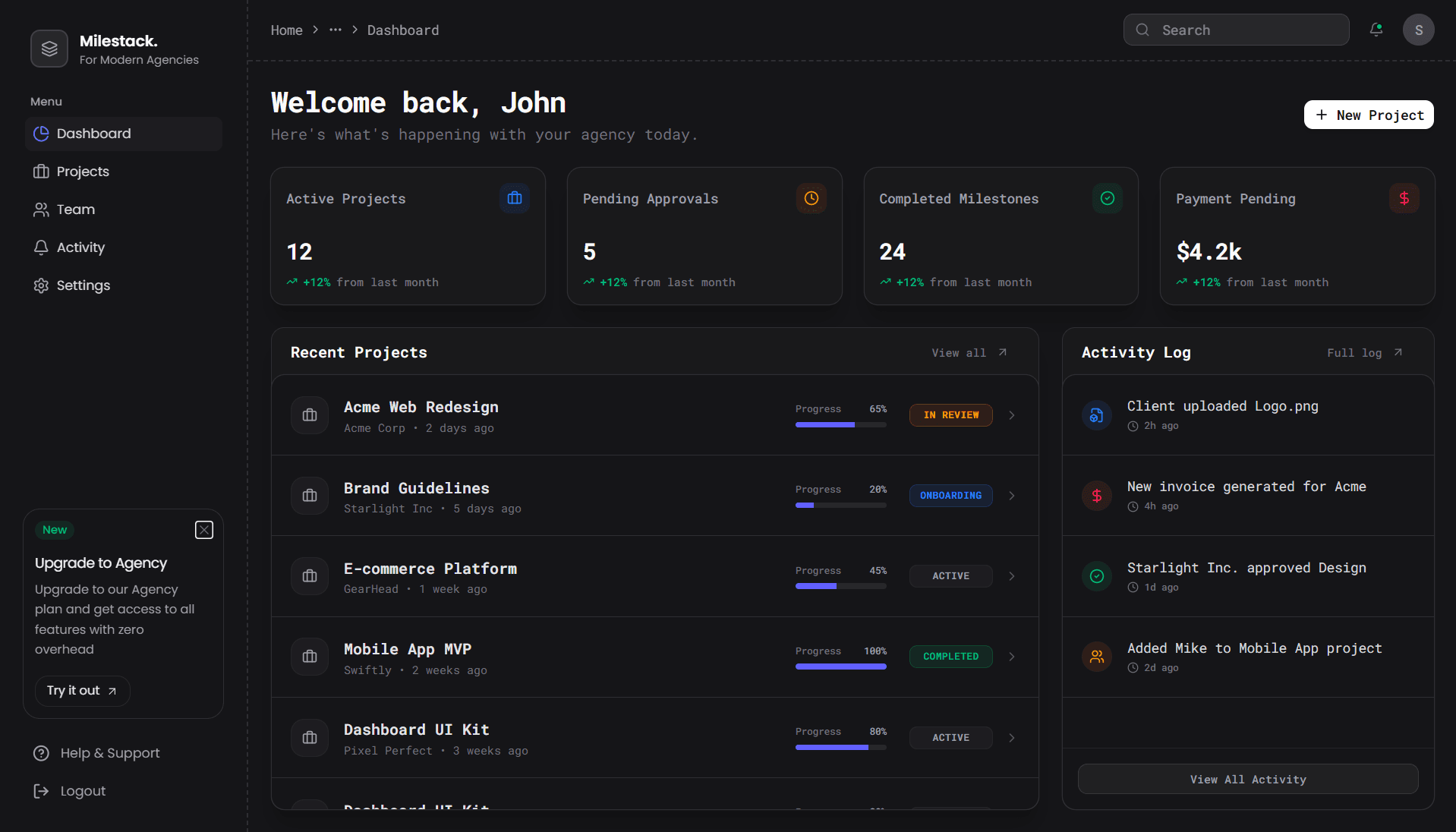
Task: Click Logout in the sidebar
Action: point(69,791)
